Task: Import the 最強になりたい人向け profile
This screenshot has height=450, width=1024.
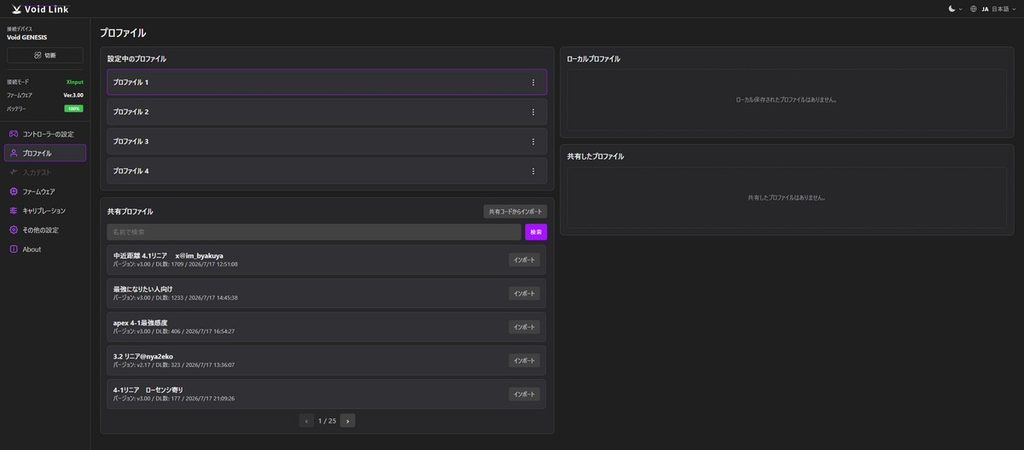Action: point(524,293)
